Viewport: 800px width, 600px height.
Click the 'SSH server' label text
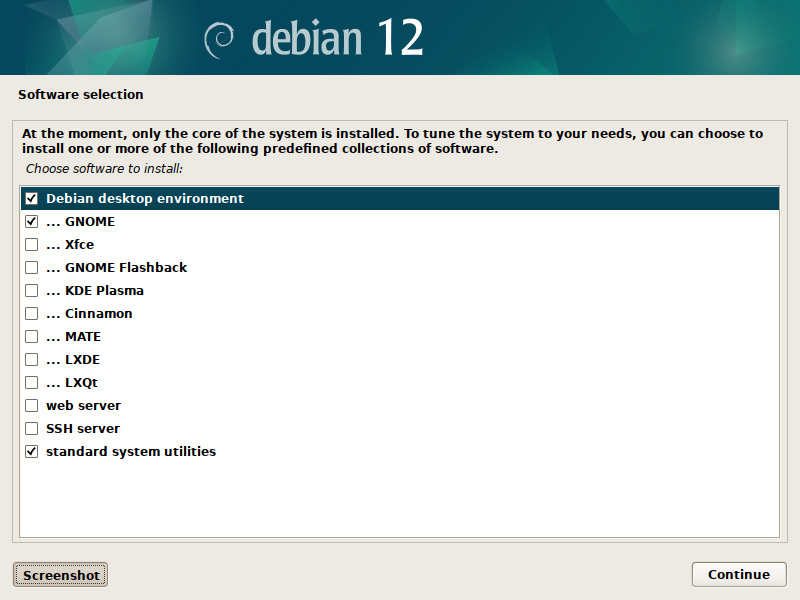(x=83, y=428)
